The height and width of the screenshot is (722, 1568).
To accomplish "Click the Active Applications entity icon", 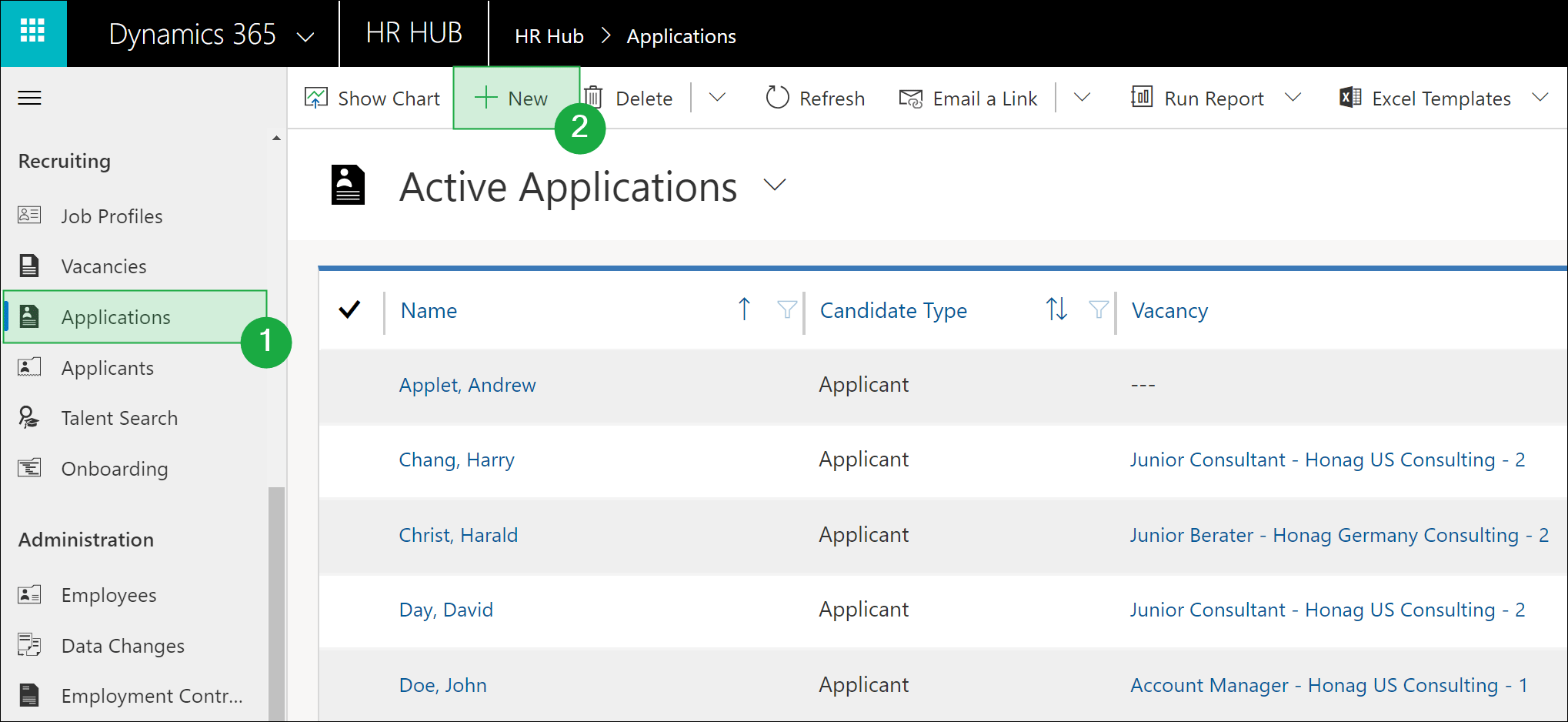I will 348,186.
